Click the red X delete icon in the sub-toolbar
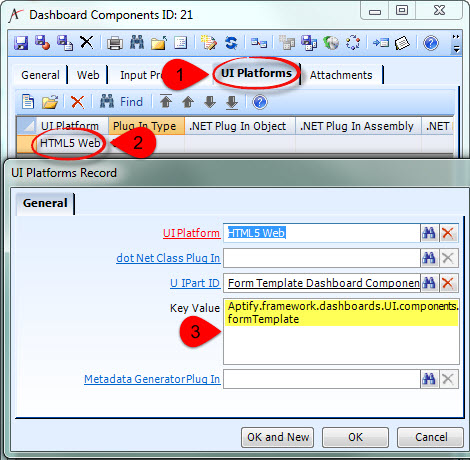This screenshot has width=470, height=460. pos(78,102)
